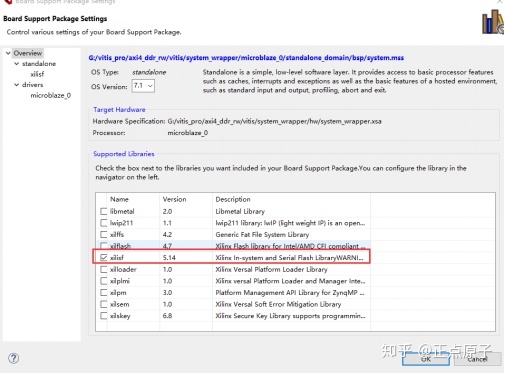Select 'Xilinx Versal Soft Error Mitigation Library' text
505x373 pixels.
pyautogui.click(x=278, y=304)
